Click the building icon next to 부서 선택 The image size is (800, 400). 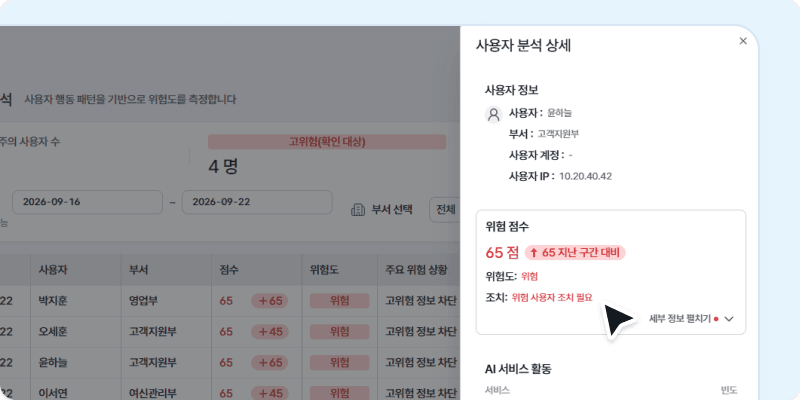click(358, 210)
